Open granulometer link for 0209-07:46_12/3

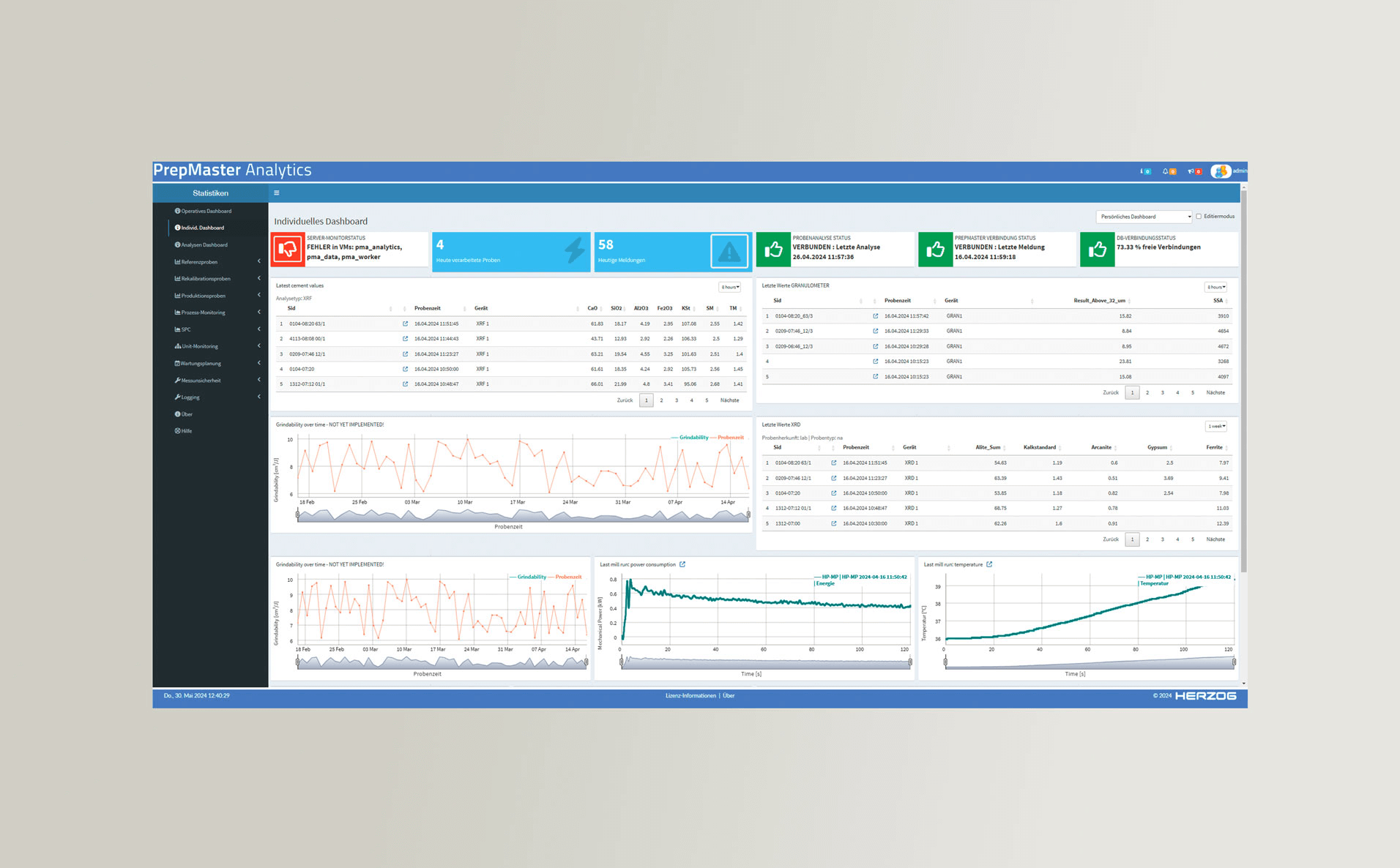pyautogui.click(x=875, y=332)
